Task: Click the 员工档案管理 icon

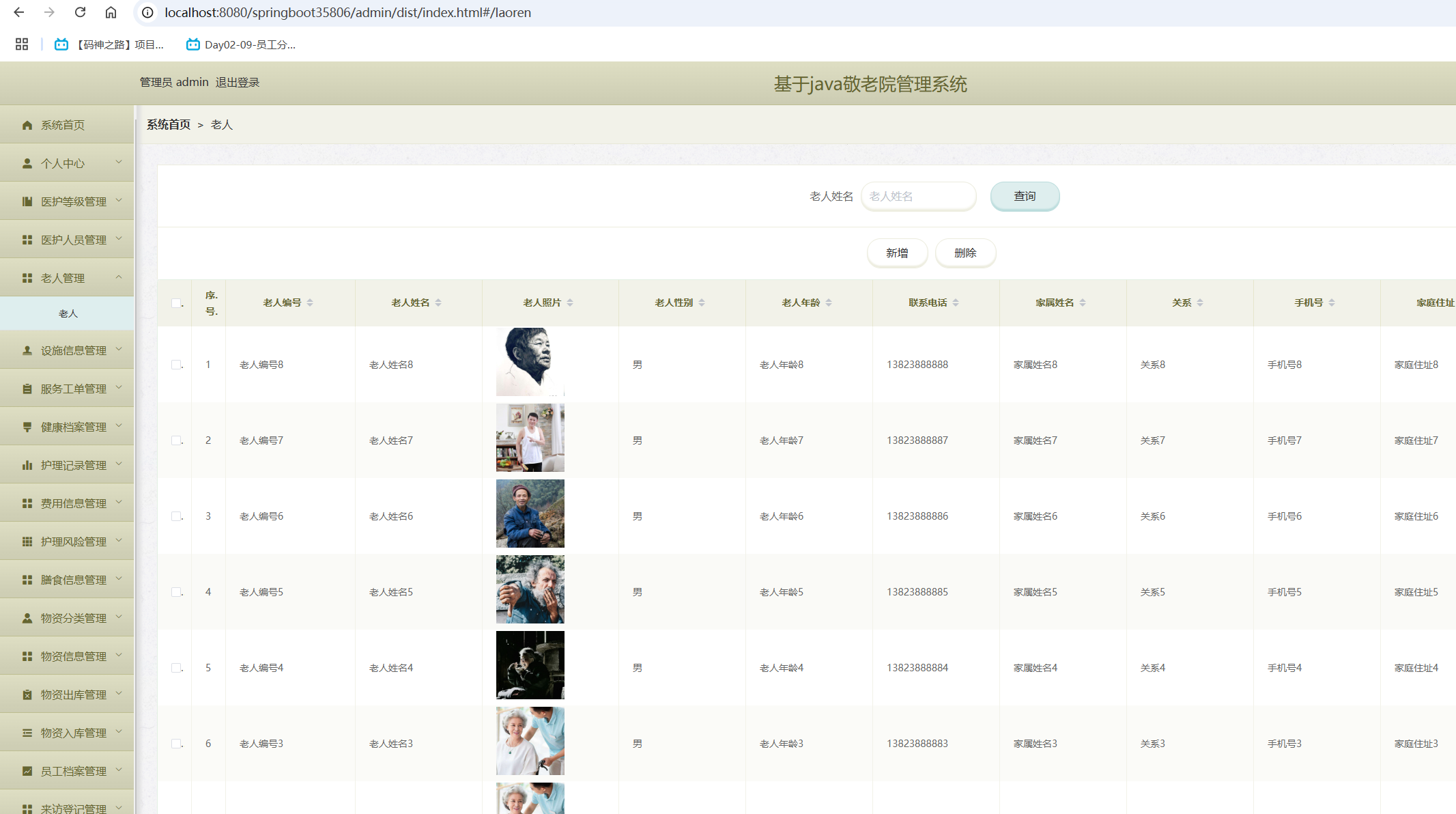Action: (x=27, y=771)
